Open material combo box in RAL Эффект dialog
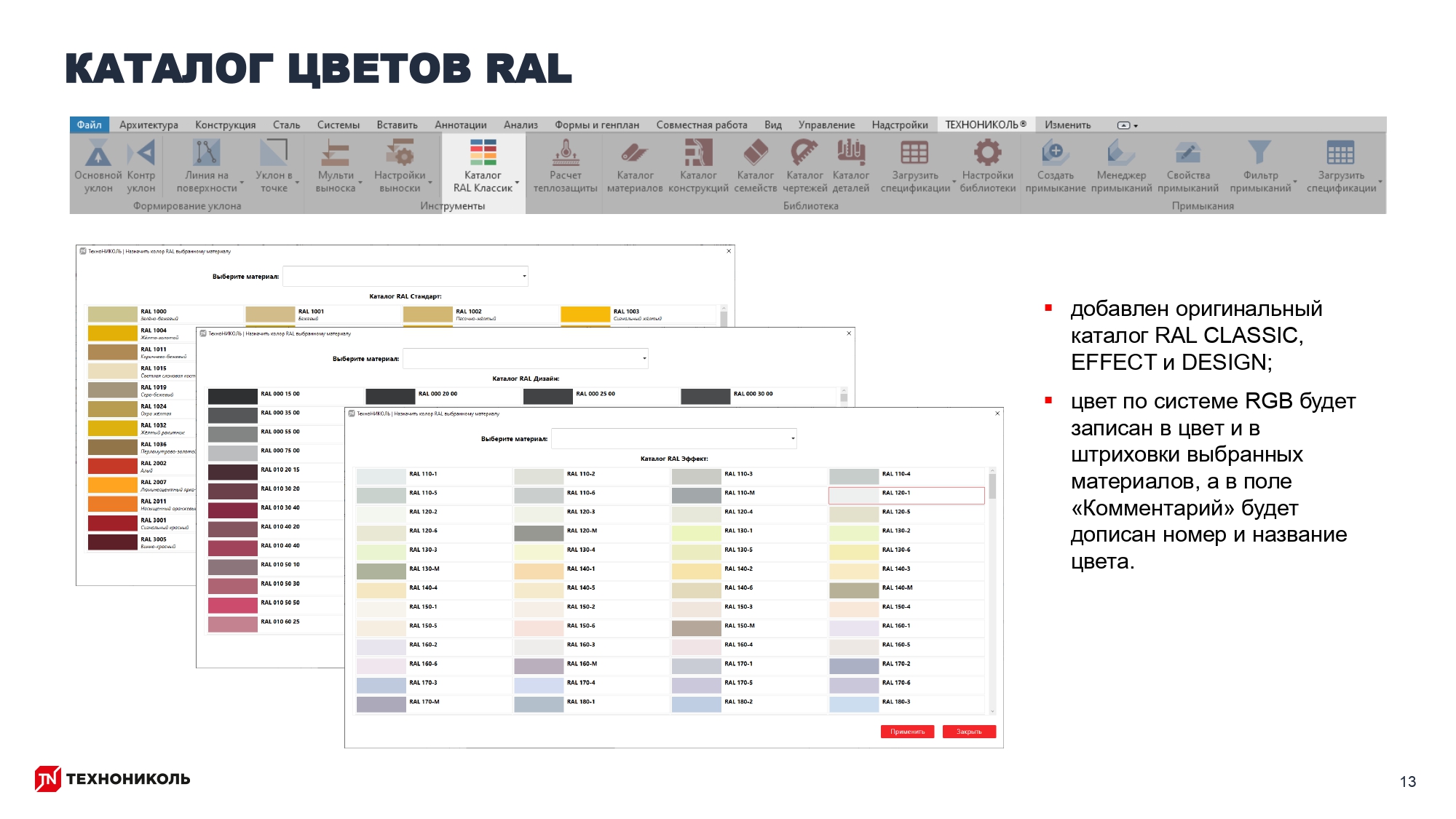Screen dimensions: 1456x819 [x=674, y=438]
